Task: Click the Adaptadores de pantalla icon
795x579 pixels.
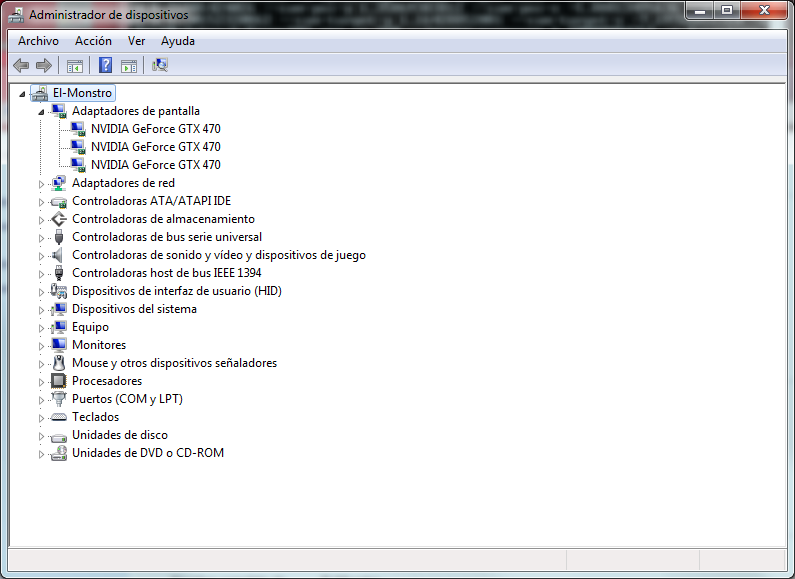Action: pos(59,111)
